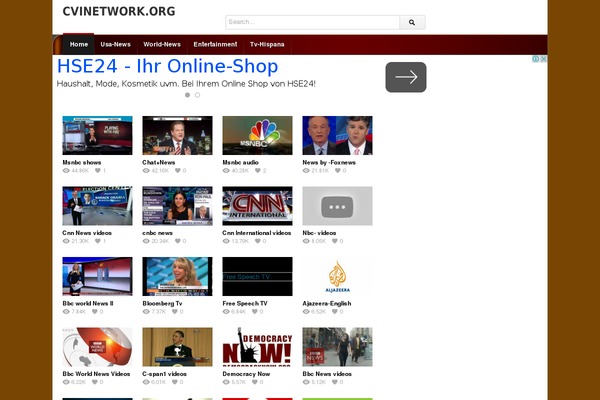Screen dimensions: 600x400
Task: Focus the Search input field
Action: click(x=313, y=22)
